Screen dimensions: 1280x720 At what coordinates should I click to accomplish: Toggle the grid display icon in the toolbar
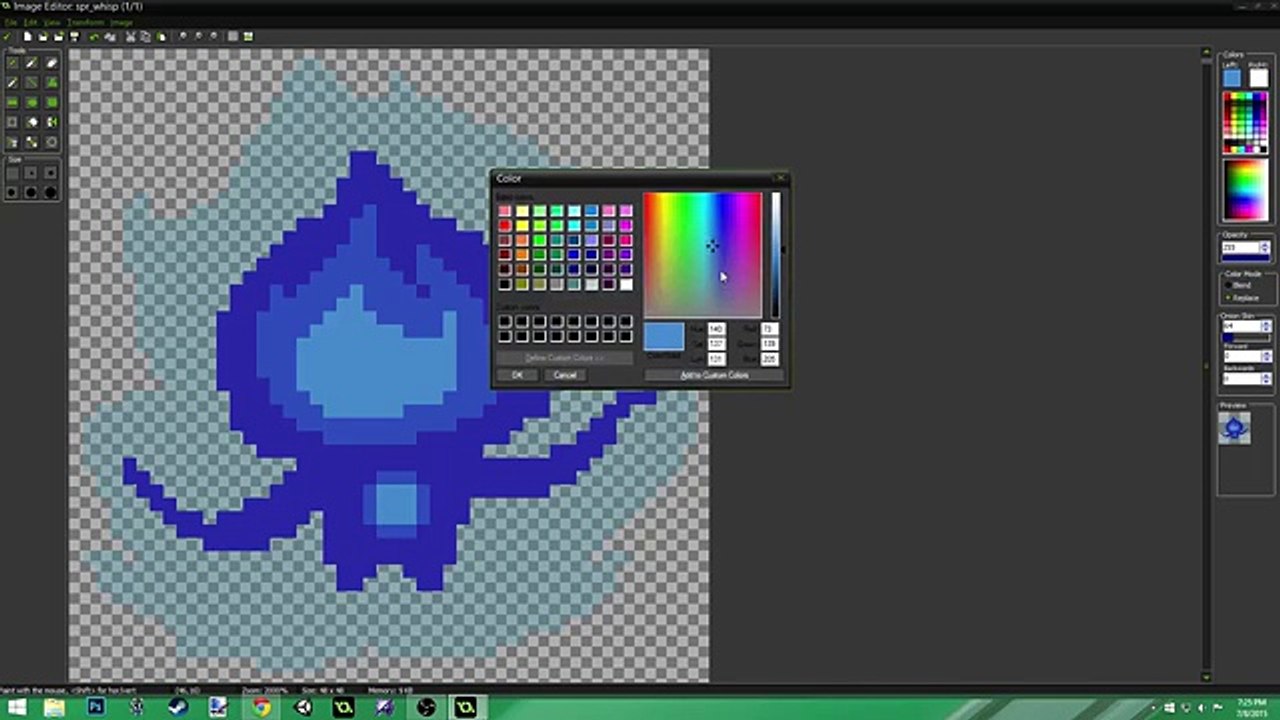(233, 37)
